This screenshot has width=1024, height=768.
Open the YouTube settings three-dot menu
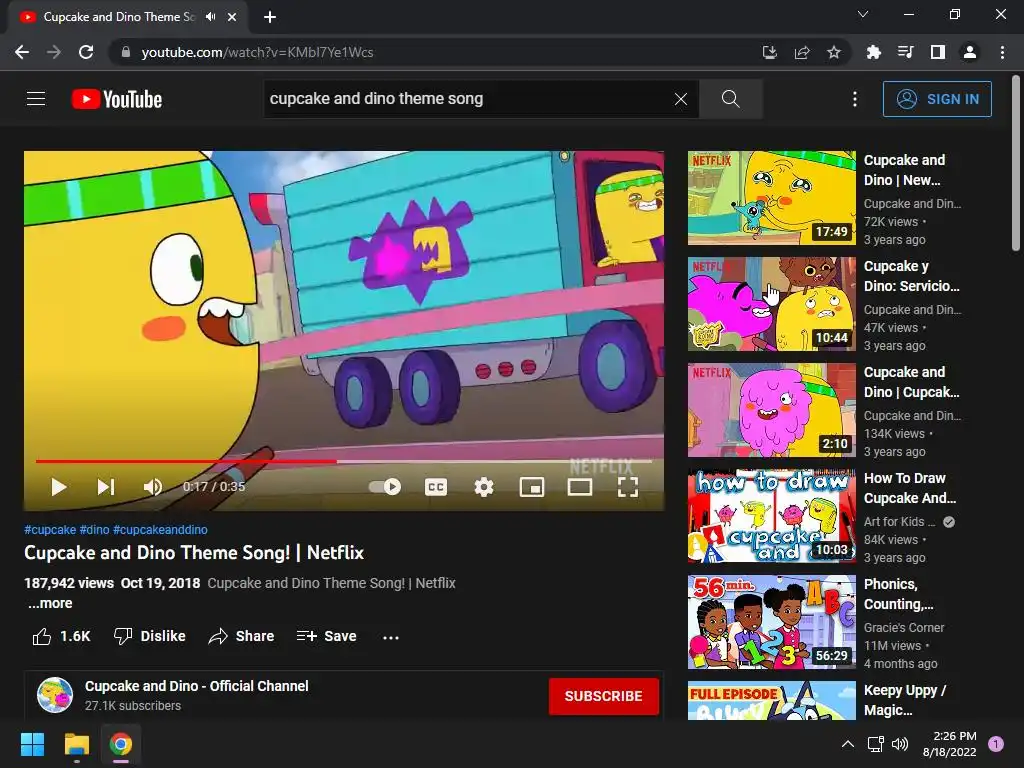(x=855, y=99)
